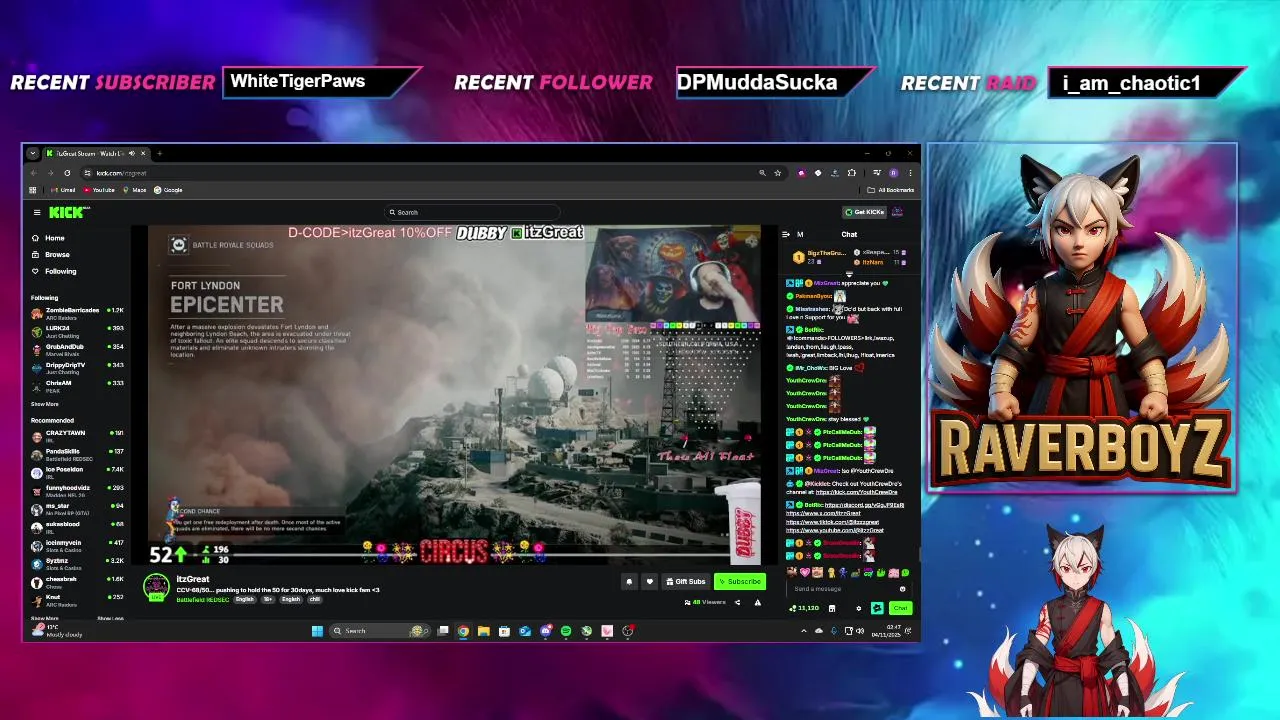
Task: Click share icon beside viewer count
Action: click(x=738, y=602)
